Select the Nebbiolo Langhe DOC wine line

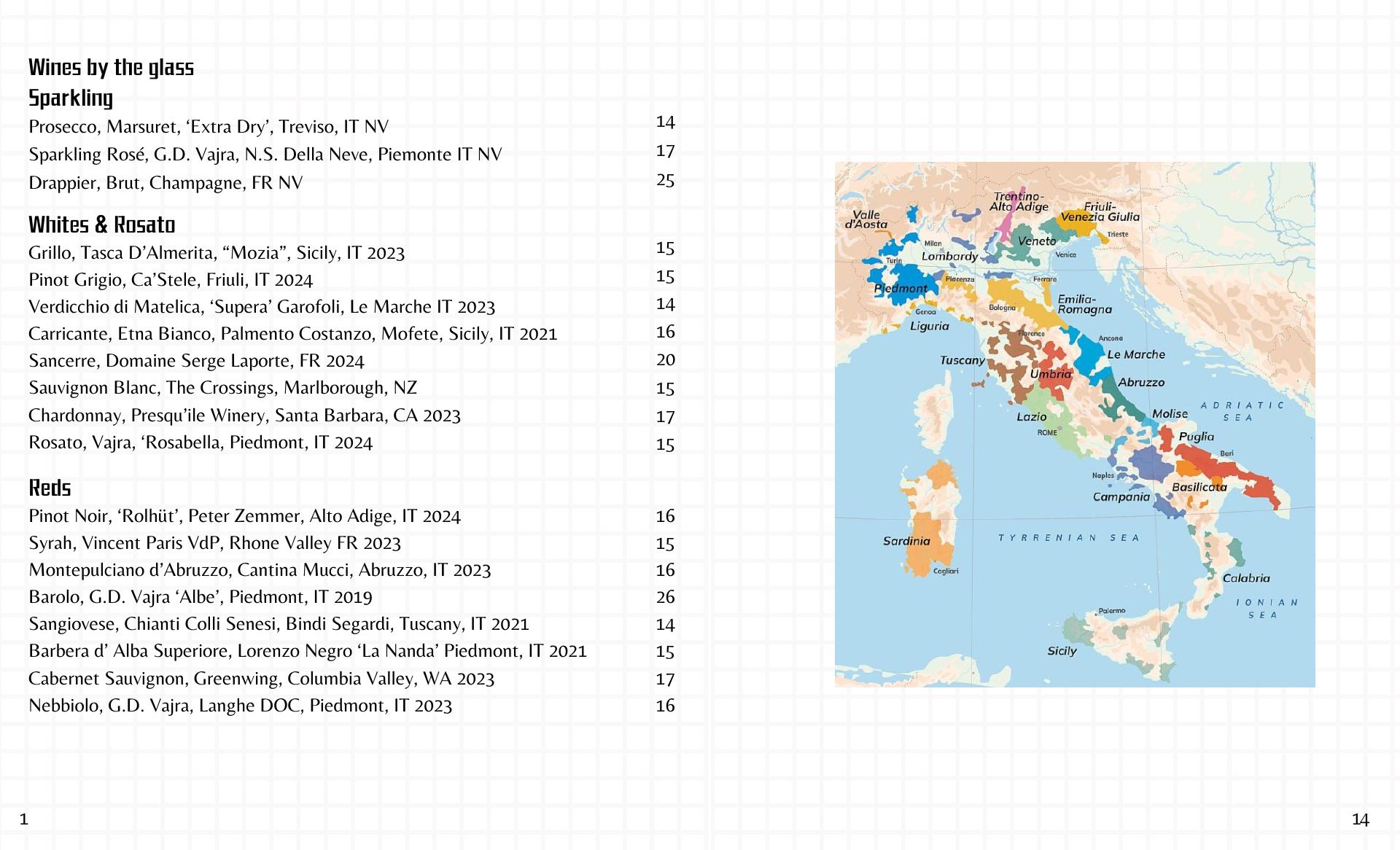click(x=241, y=706)
